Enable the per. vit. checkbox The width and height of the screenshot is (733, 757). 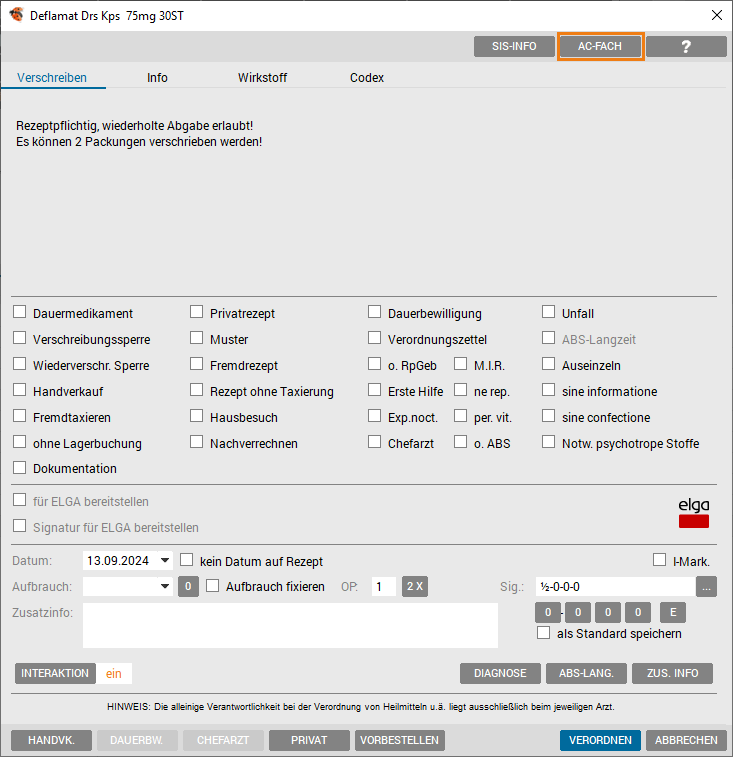[x=460, y=416]
